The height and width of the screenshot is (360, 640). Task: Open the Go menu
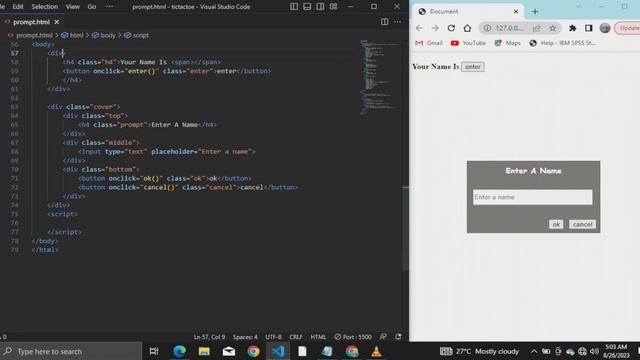coord(92,7)
